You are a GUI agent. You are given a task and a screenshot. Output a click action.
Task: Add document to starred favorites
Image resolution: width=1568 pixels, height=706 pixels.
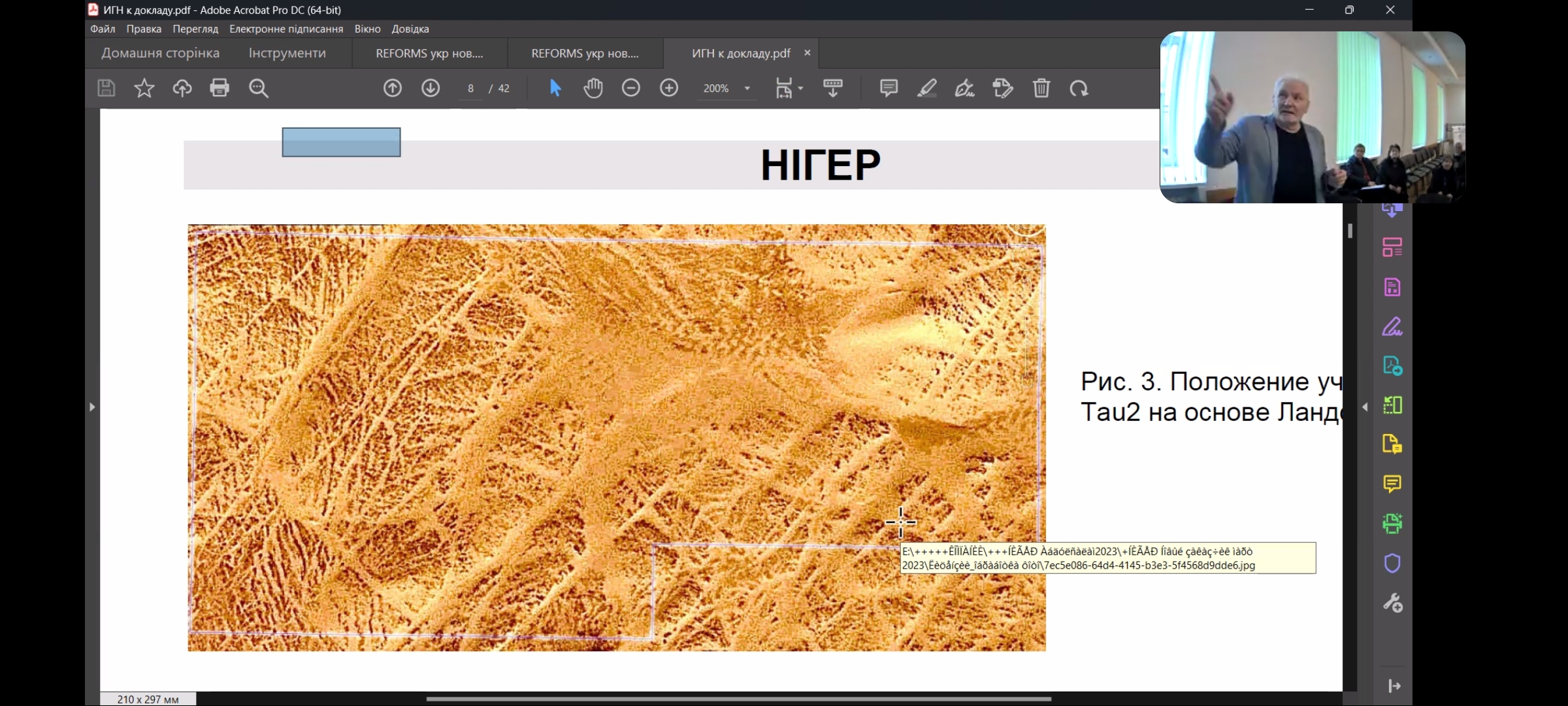pos(144,88)
